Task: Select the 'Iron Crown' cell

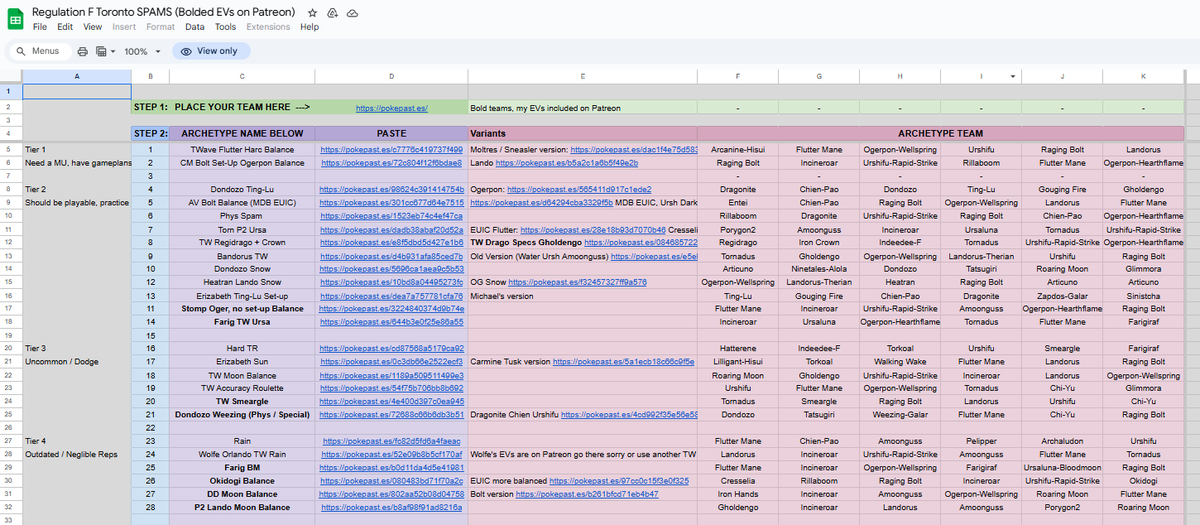Action: [x=819, y=241]
